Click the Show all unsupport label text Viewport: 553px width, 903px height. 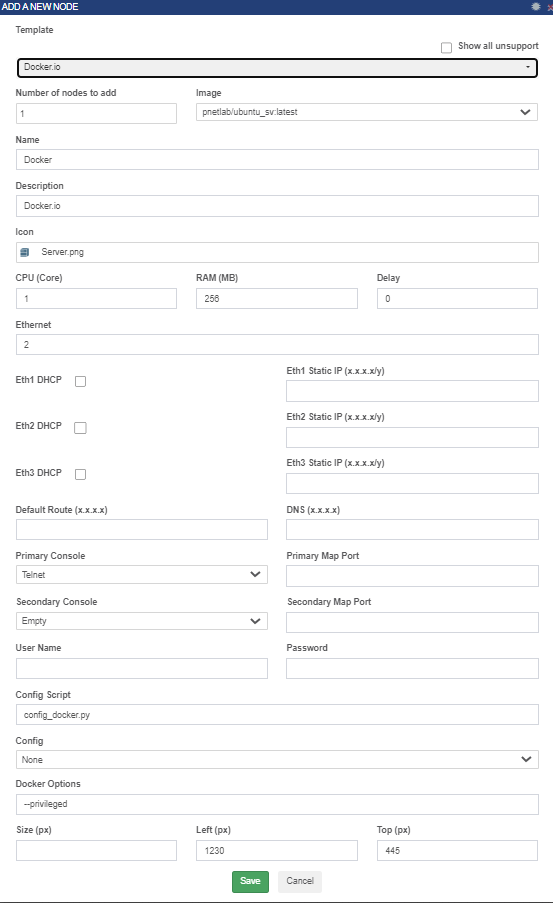tap(498, 46)
